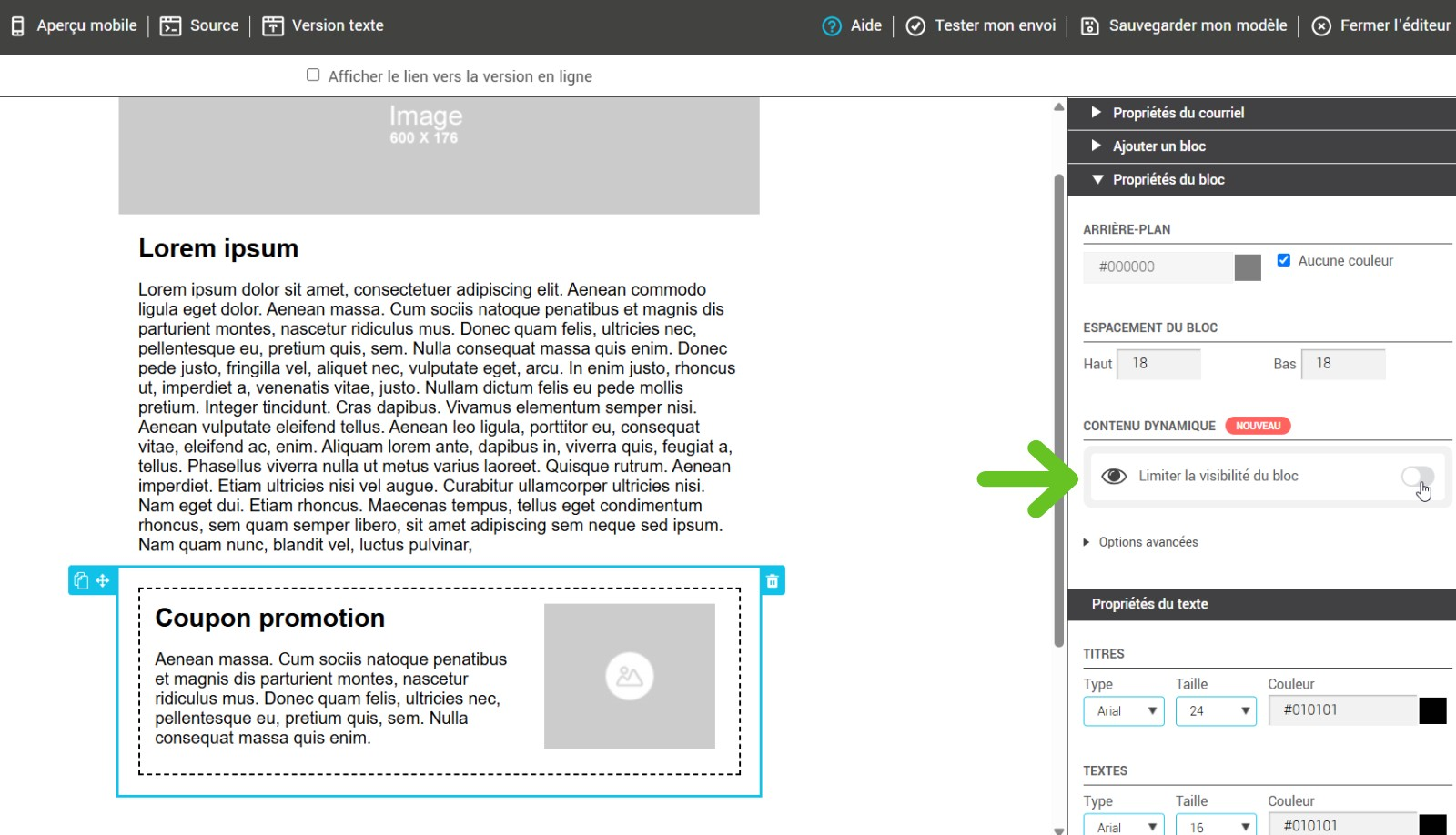1456x835 pixels.
Task: Click the black Titres color swatch
Action: (x=1432, y=711)
